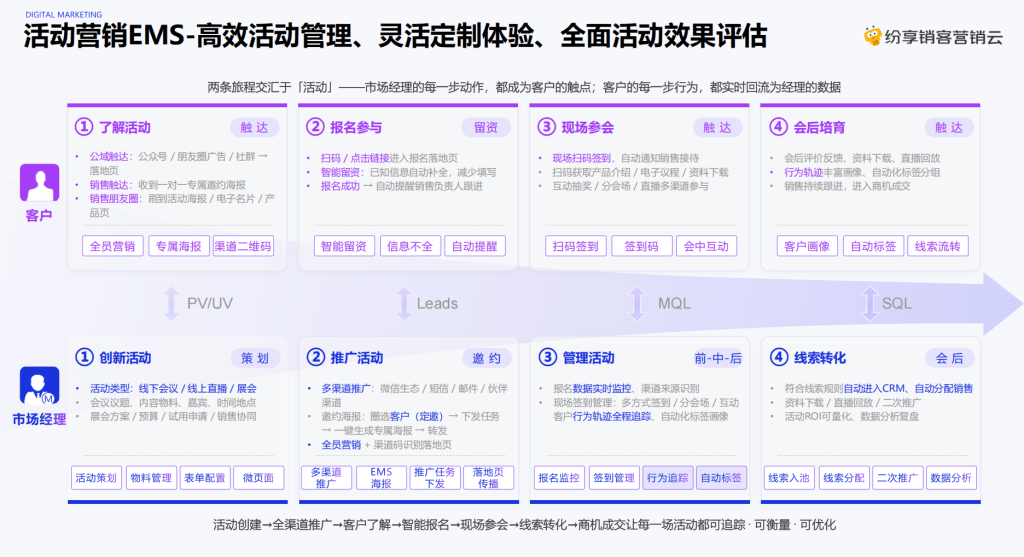Image resolution: width=1024 pixels, height=557 pixels.
Task: Click the 自动进入CRM、自动分配销售 text
Action: pyautogui.click(x=908, y=389)
